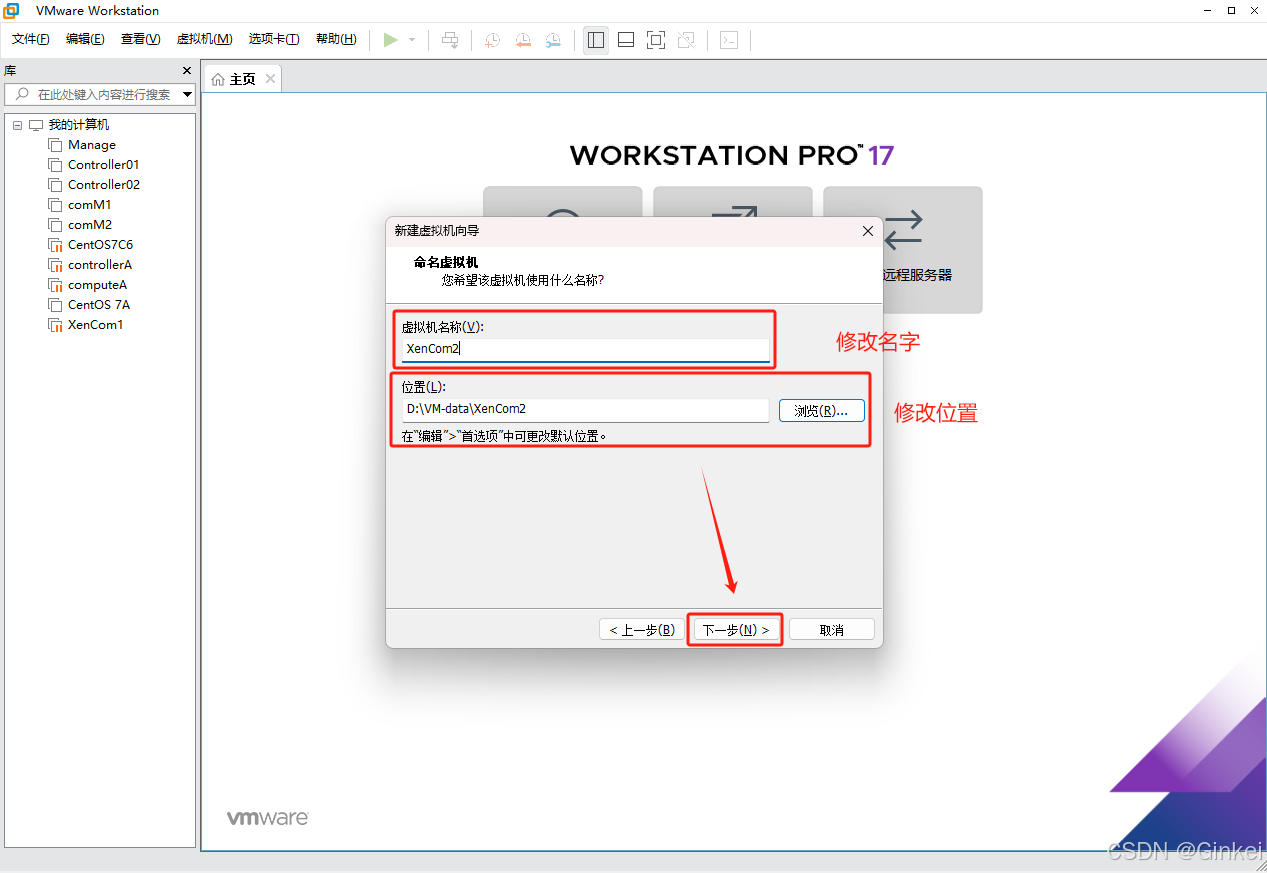The height and width of the screenshot is (873, 1267).
Task: Toggle the thumbnail bar view icon
Action: point(626,40)
